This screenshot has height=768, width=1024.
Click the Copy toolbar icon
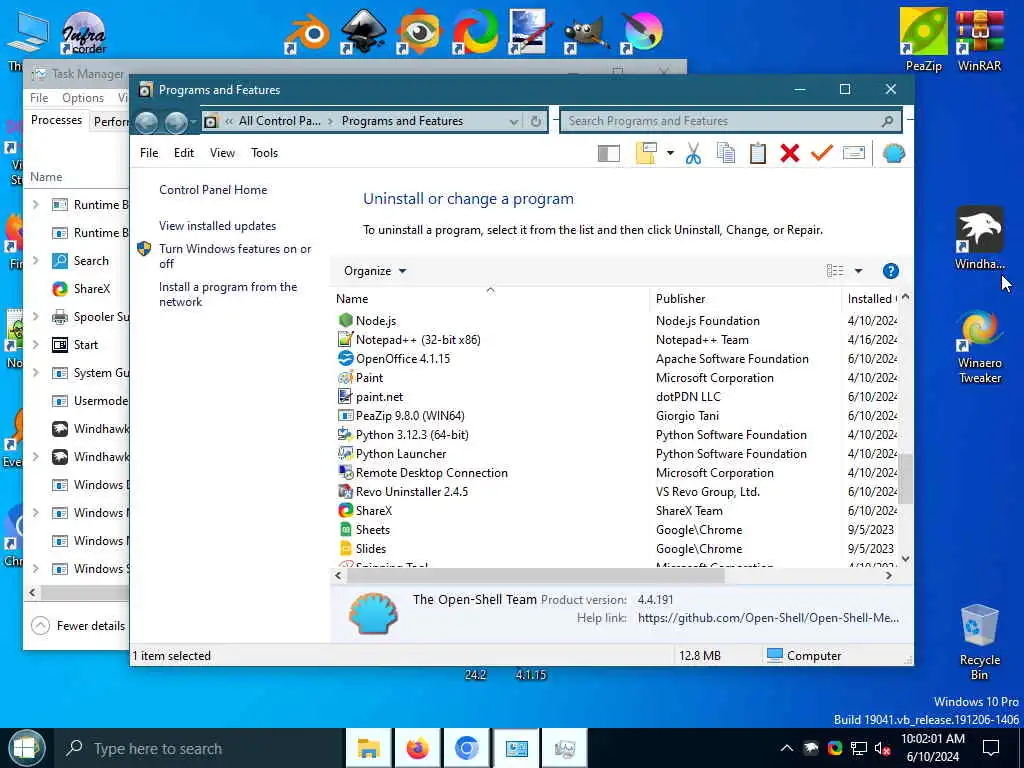(726, 153)
